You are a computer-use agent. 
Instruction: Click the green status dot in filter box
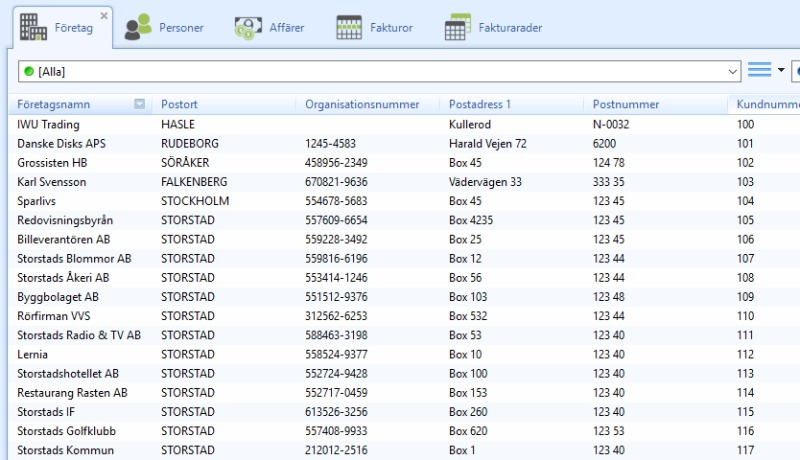coord(29,71)
